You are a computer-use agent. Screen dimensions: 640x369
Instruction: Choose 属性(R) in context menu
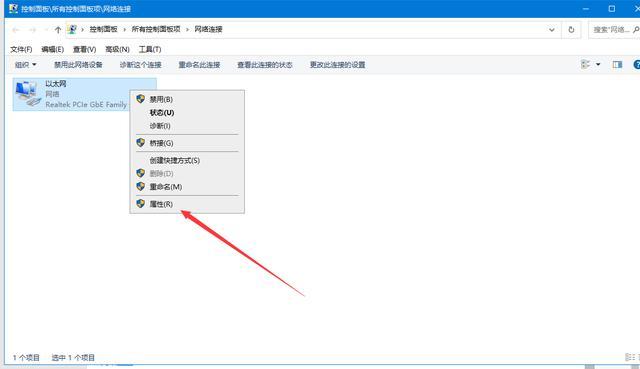tap(187, 204)
